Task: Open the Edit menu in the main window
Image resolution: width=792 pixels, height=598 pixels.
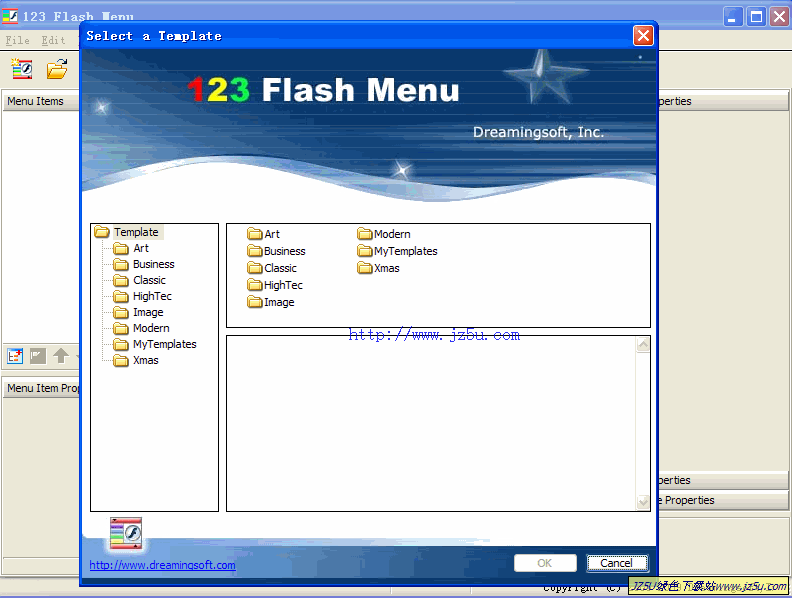Action: pyautogui.click(x=53, y=40)
